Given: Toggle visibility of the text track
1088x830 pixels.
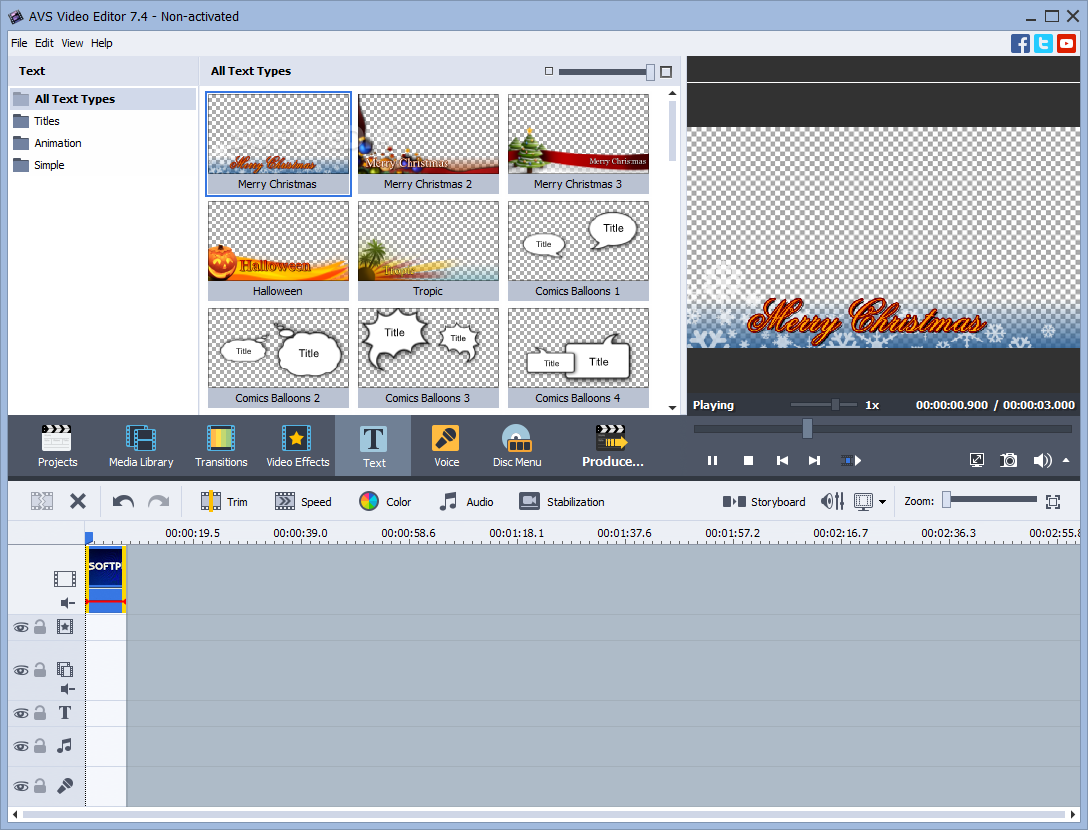Looking at the screenshot, I should tap(21, 713).
